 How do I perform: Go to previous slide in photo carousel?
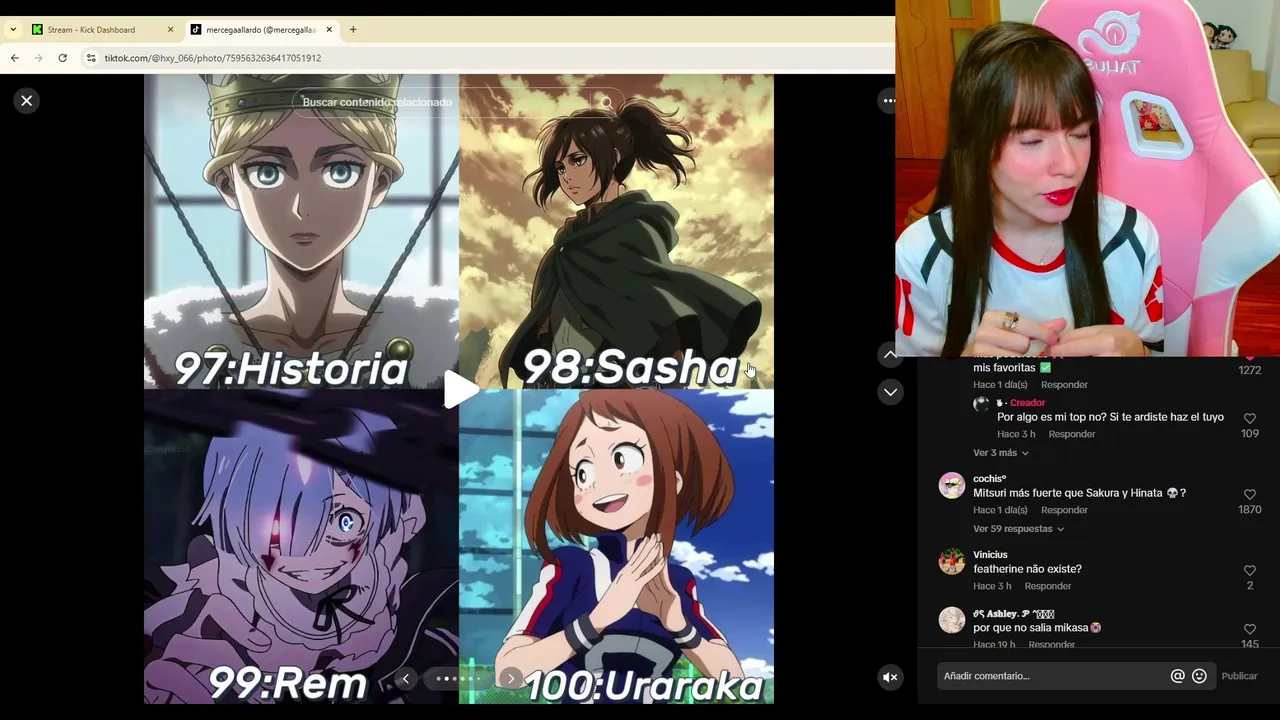click(405, 679)
